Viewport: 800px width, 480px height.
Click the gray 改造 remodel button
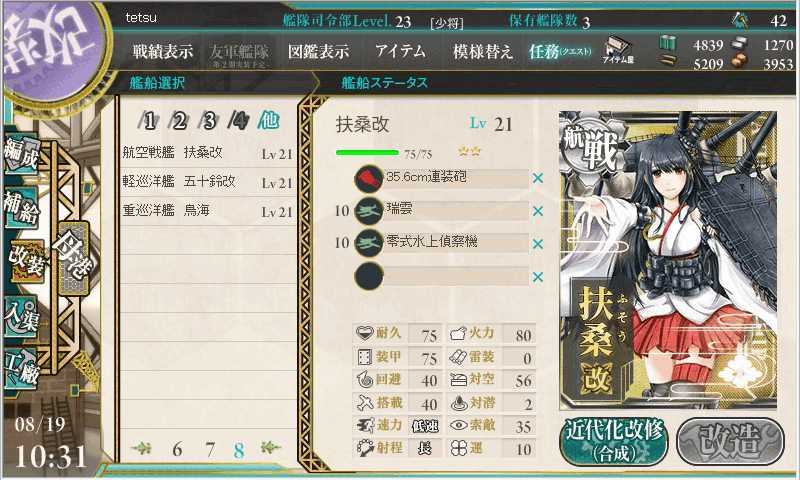tap(730, 441)
